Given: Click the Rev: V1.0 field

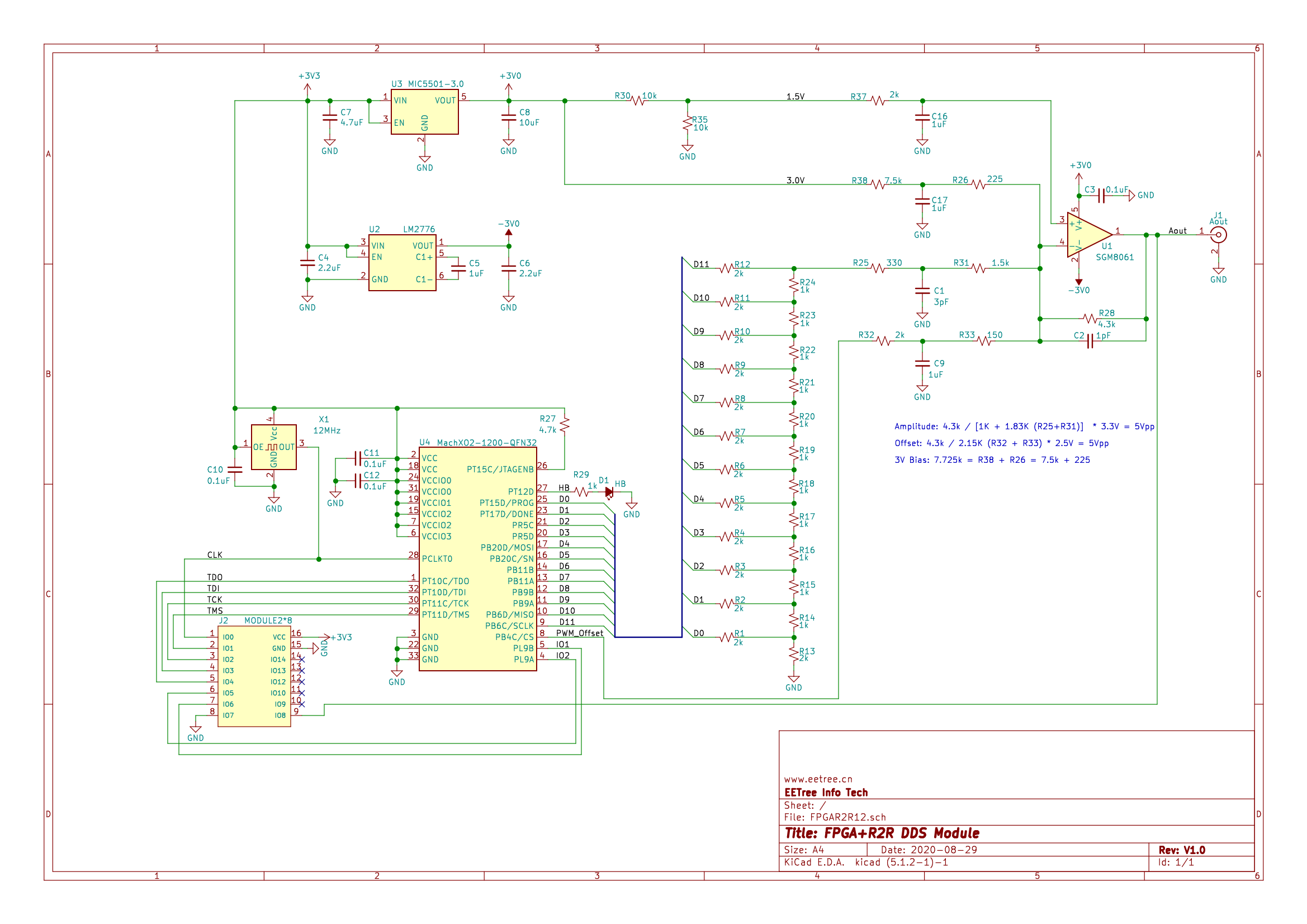Looking at the screenshot, I should (1182, 850).
